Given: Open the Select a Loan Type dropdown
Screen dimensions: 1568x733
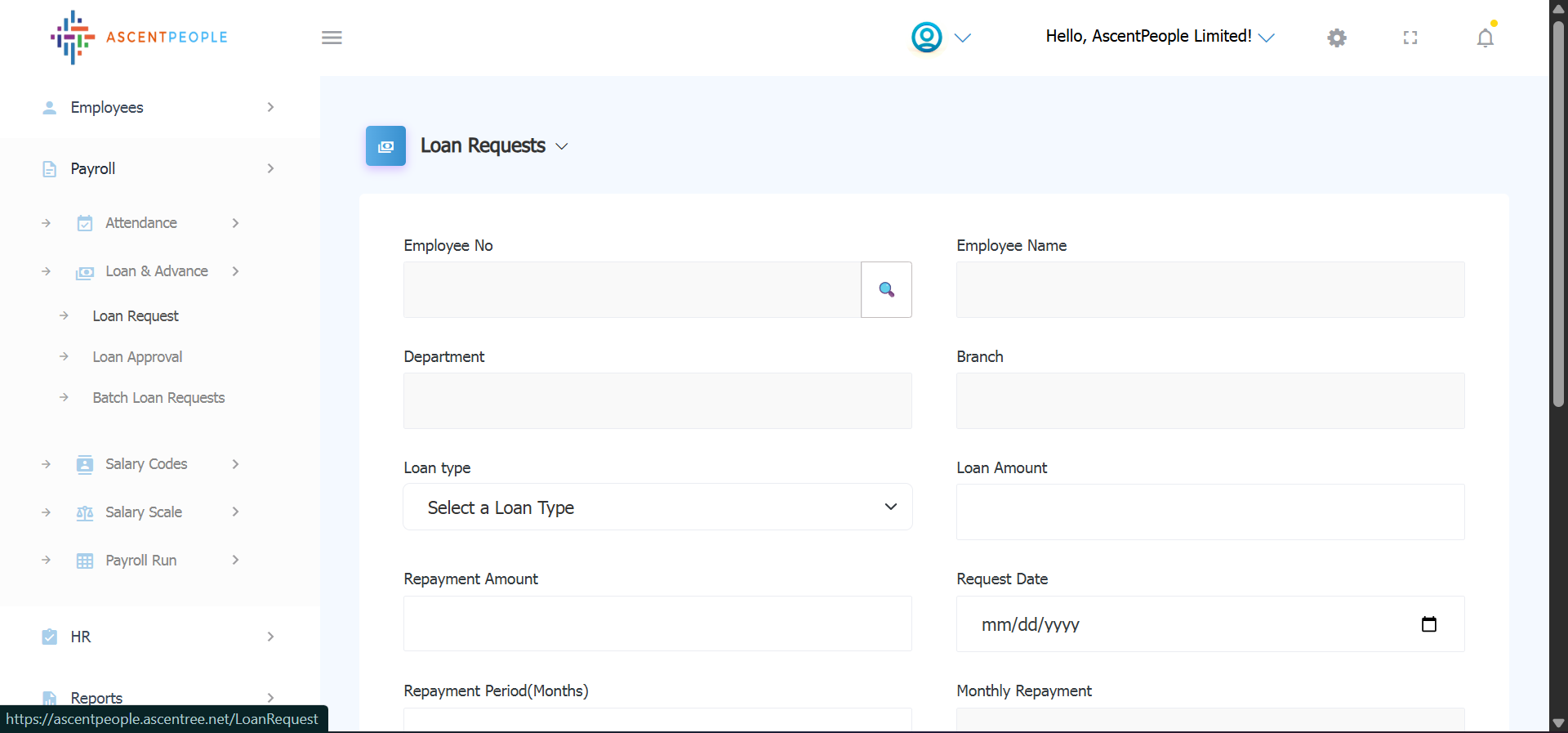Looking at the screenshot, I should pyautogui.click(x=657, y=507).
